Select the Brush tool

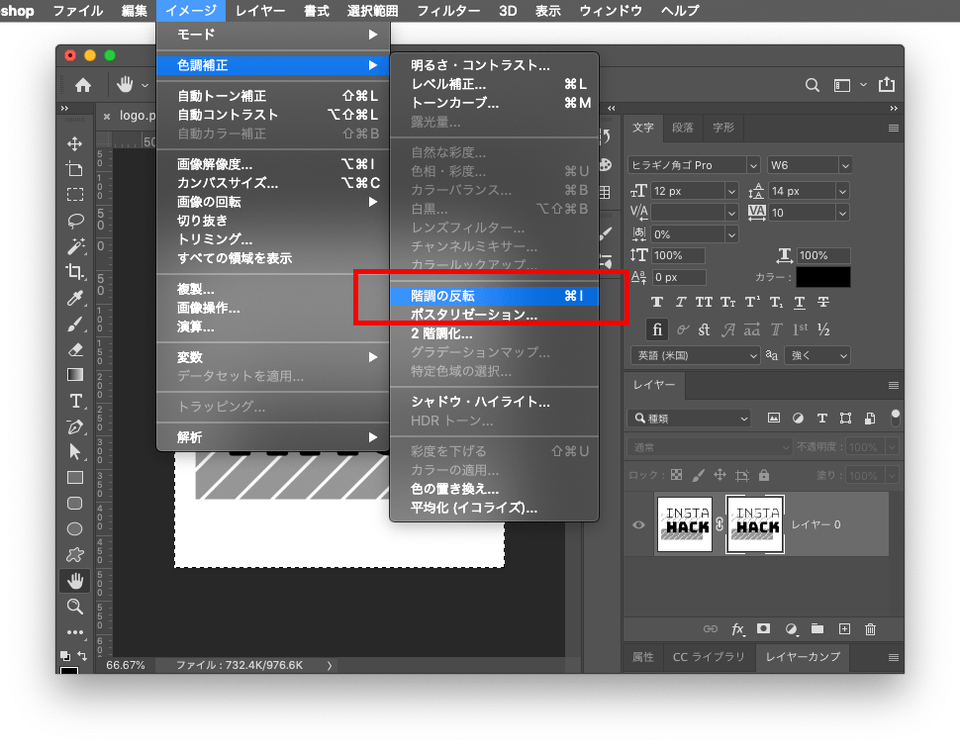(75, 324)
